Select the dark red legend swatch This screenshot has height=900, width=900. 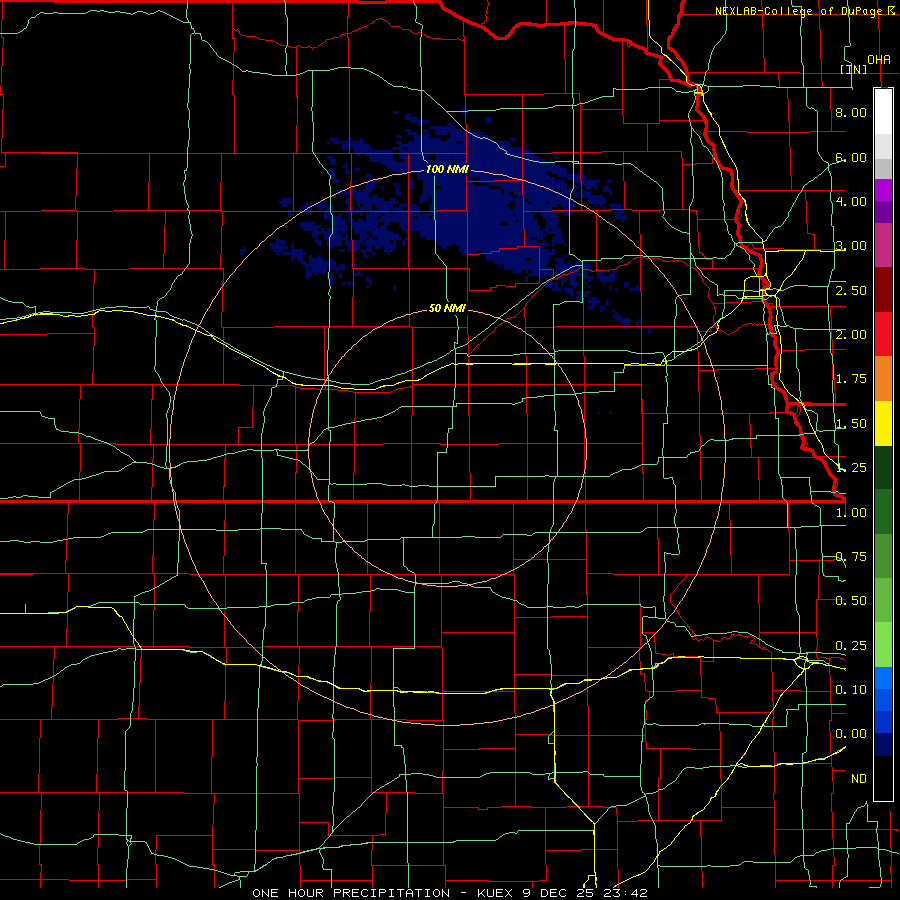(883, 290)
